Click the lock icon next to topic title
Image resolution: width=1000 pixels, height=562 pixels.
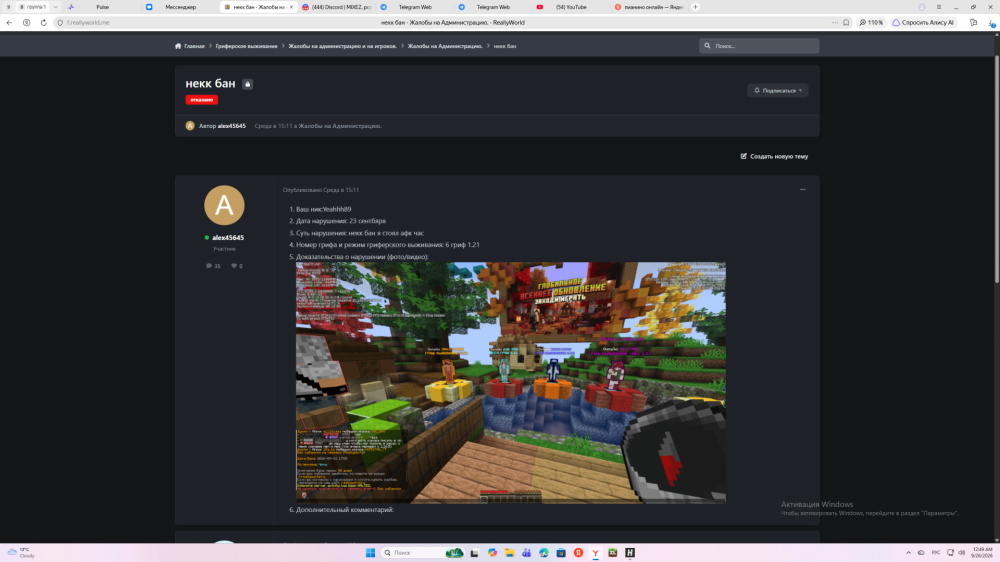coord(247,84)
